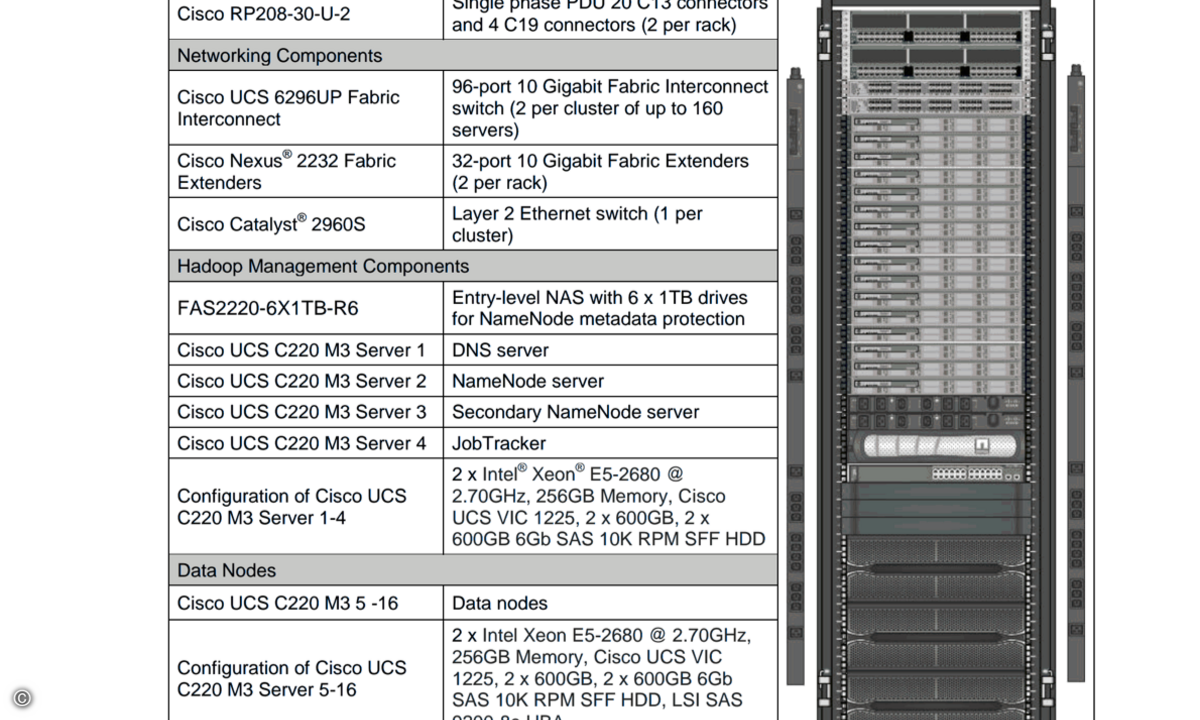This screenshot has height=720, width=1200.
Task: Click '2 x Intel Xeon E5-2680 @ 2.70GHz, 256GB Memory, Cisco UCS VIC' text
Action: click(x=601, y=646)
